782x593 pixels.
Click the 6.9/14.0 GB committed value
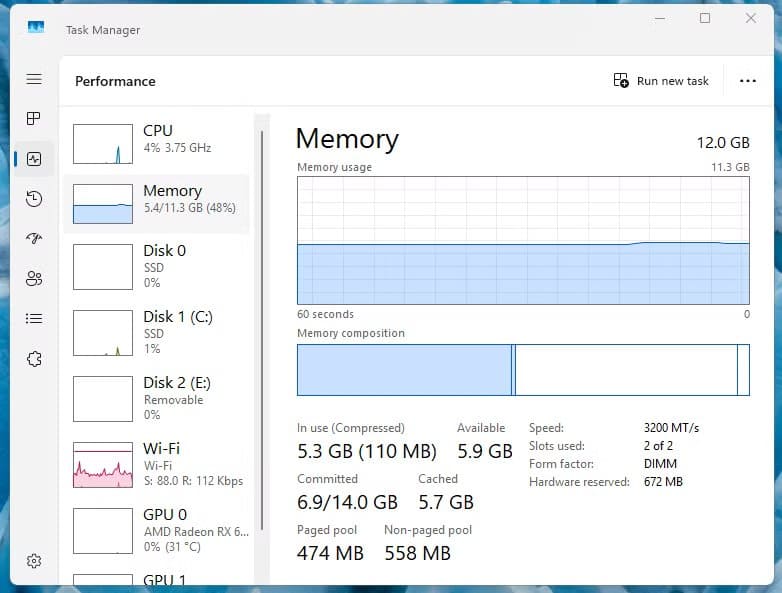[x=347, y=502]
